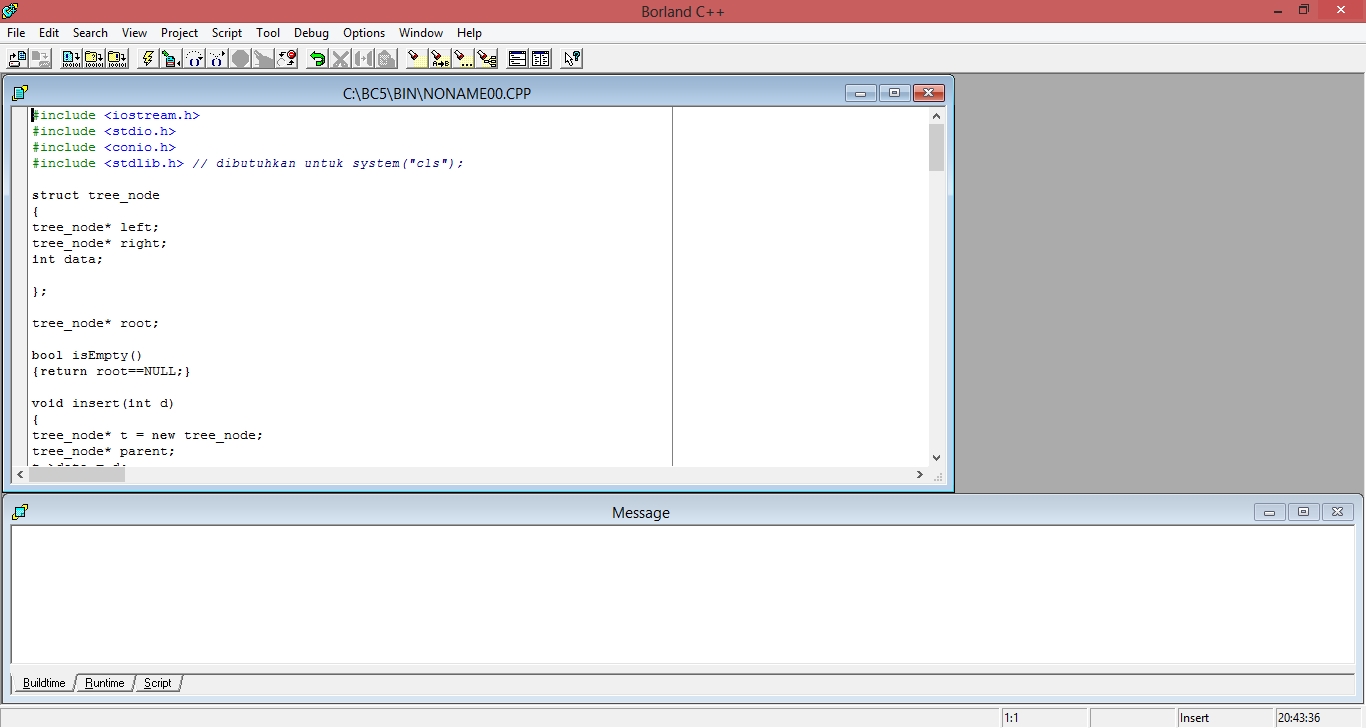Click the editor horizontal scrollbar right arrow
1366x728 pixels.
pyautogui.click(x=920, y=475)
